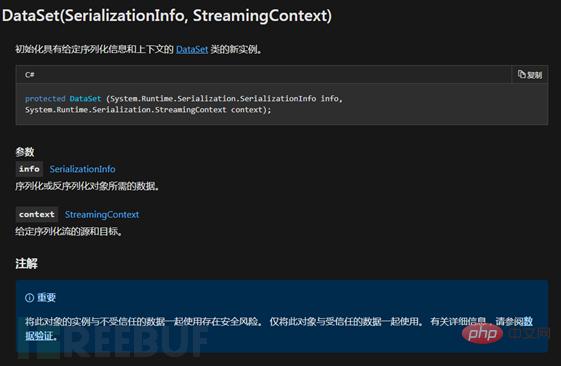Copy the C# code snippet

click(x=530, y=75)
